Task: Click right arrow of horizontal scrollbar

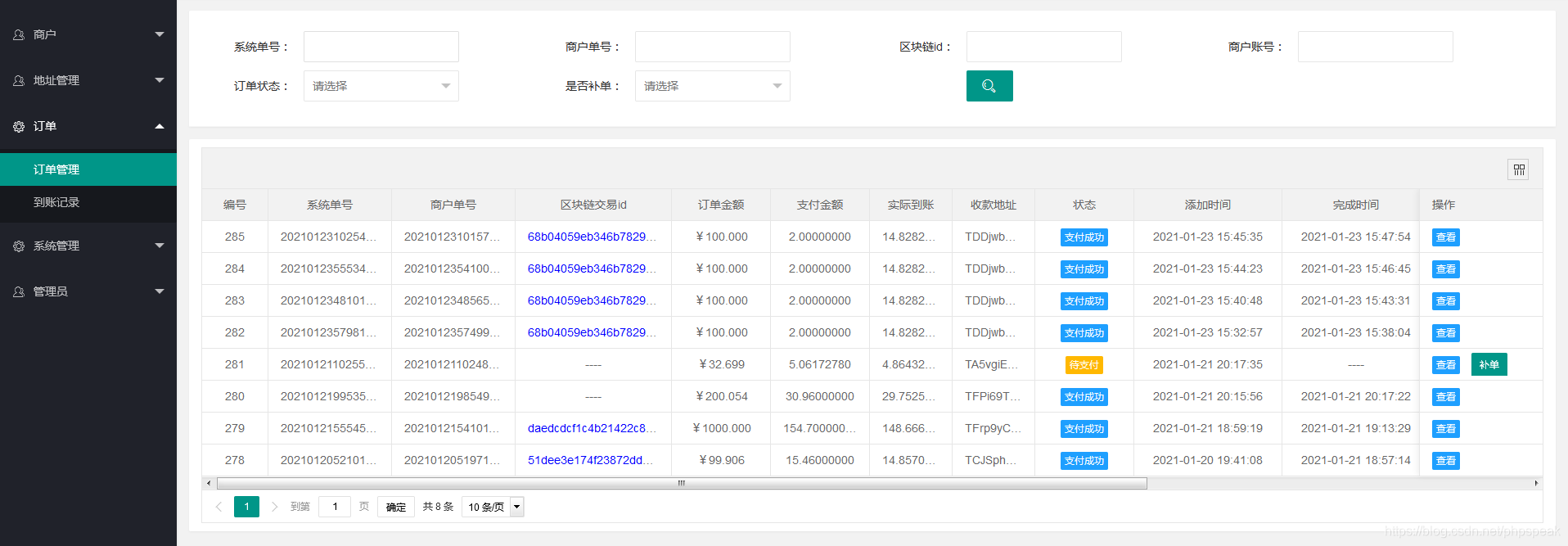Action: 1536,483
